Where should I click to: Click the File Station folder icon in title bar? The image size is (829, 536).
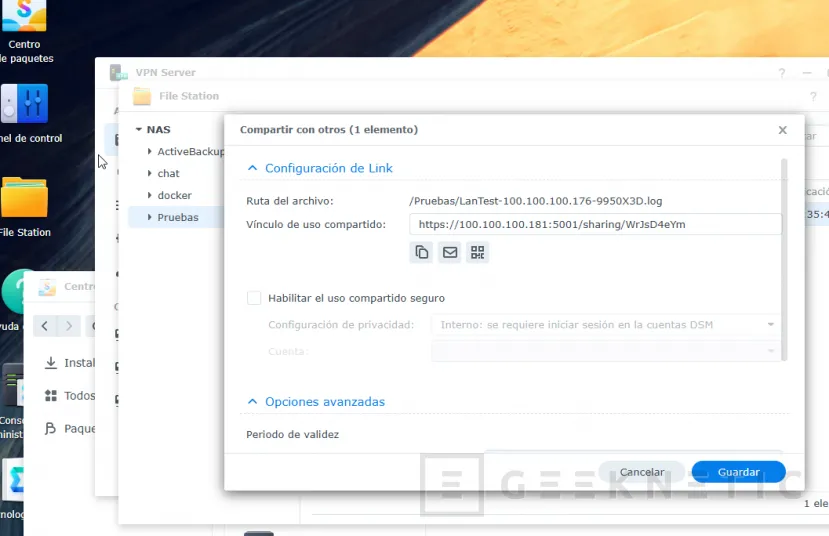point(142,96)
